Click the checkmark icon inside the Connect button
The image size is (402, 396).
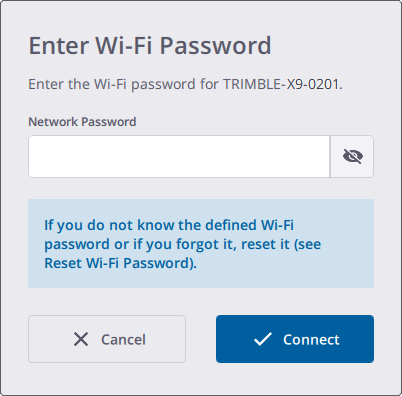point(263,339)
